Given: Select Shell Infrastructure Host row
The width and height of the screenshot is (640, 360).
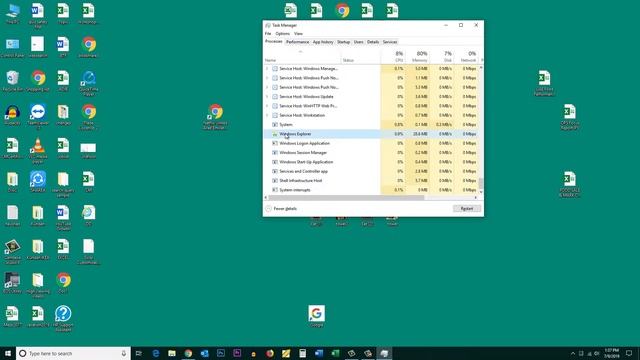Looking at the screenshot, I should point(371,180).
